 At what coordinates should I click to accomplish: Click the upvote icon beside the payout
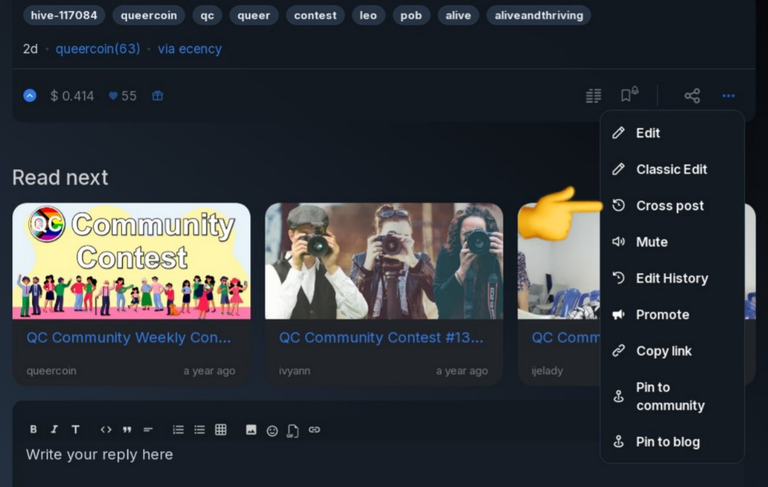(x=30, y=96)
